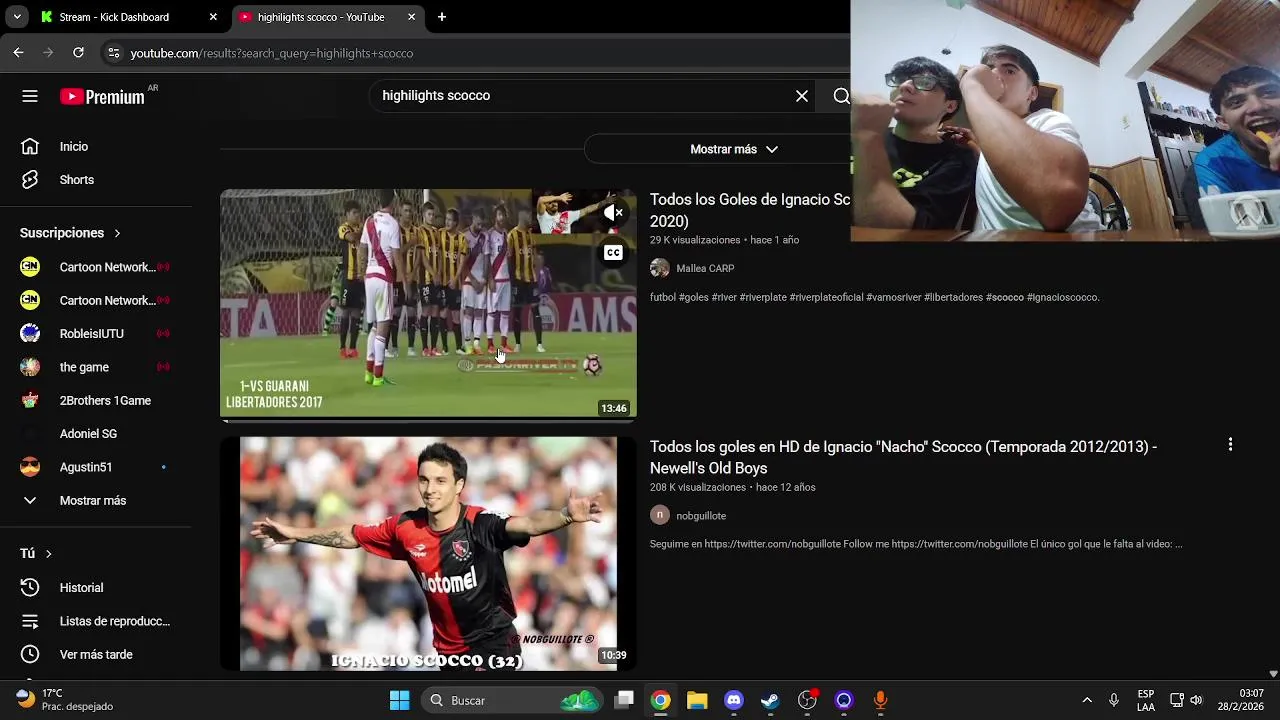Open Steam from the taskbar
This screenshot has width=1280, height=720.
[x=770, y=700]
